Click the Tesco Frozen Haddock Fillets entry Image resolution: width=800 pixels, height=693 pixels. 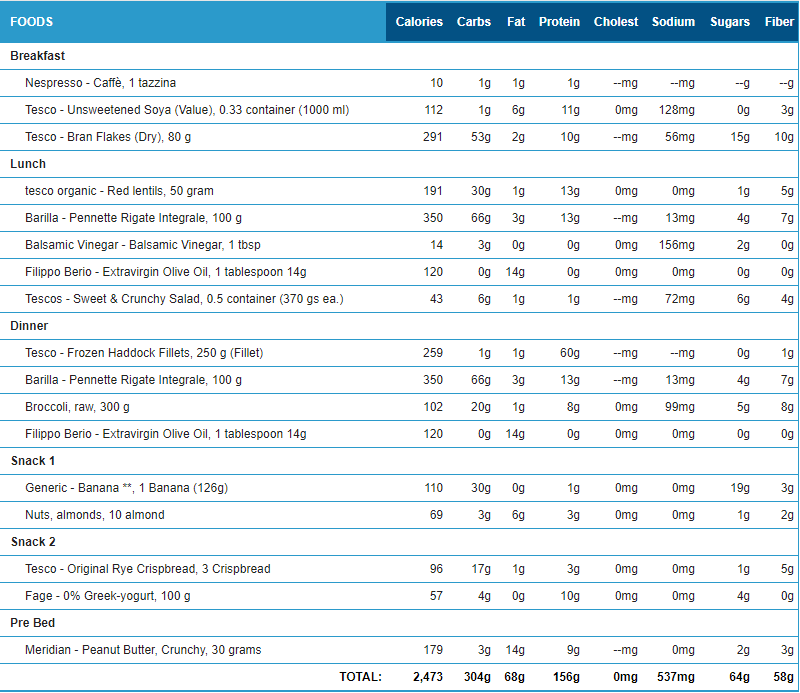coord(145,353)
